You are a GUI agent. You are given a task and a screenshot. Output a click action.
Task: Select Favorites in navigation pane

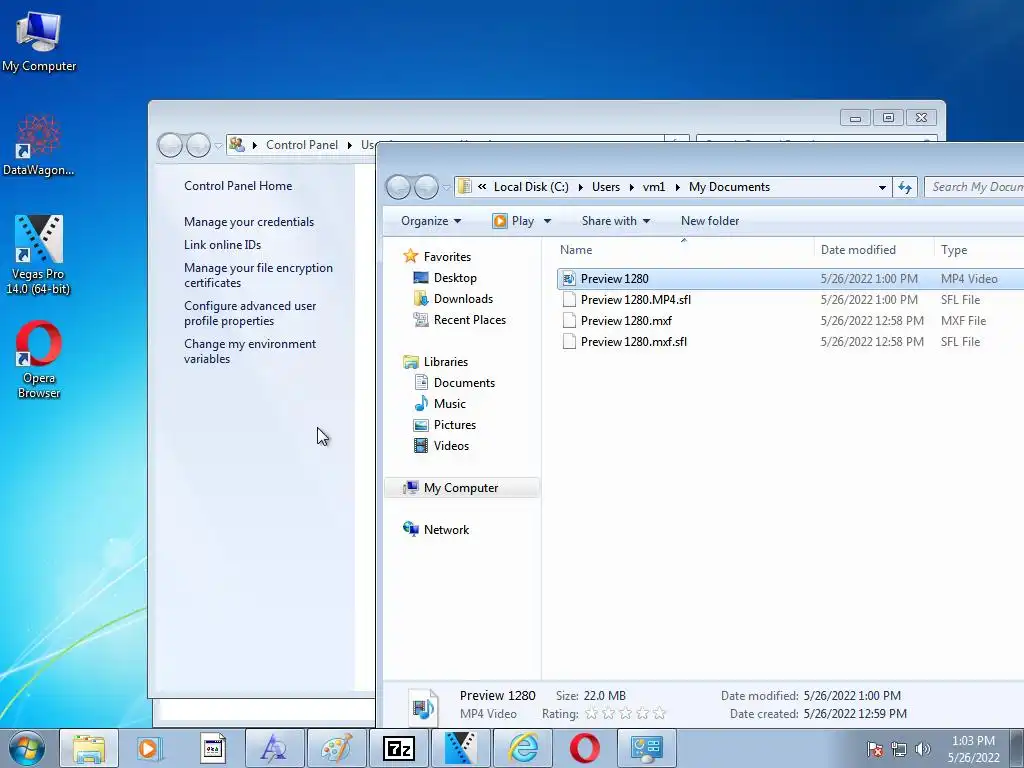pos(447,257)
